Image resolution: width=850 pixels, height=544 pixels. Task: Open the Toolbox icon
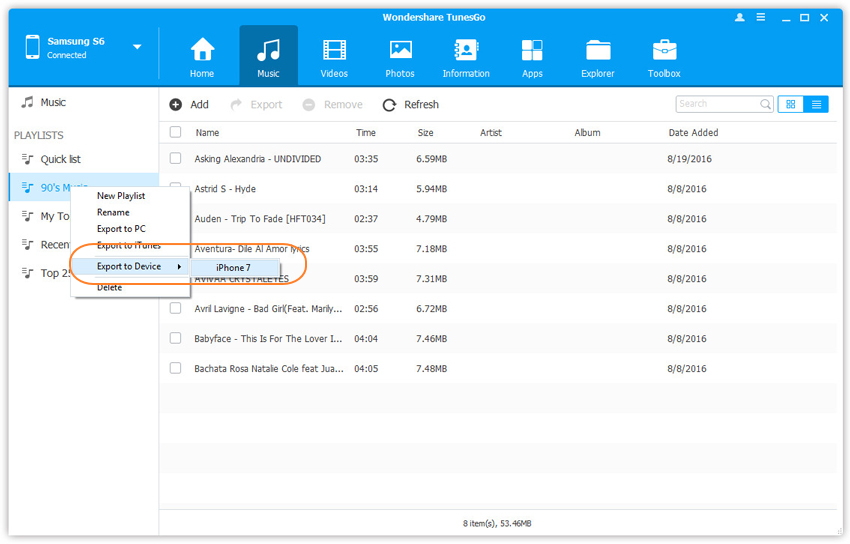tap(664, 51)
